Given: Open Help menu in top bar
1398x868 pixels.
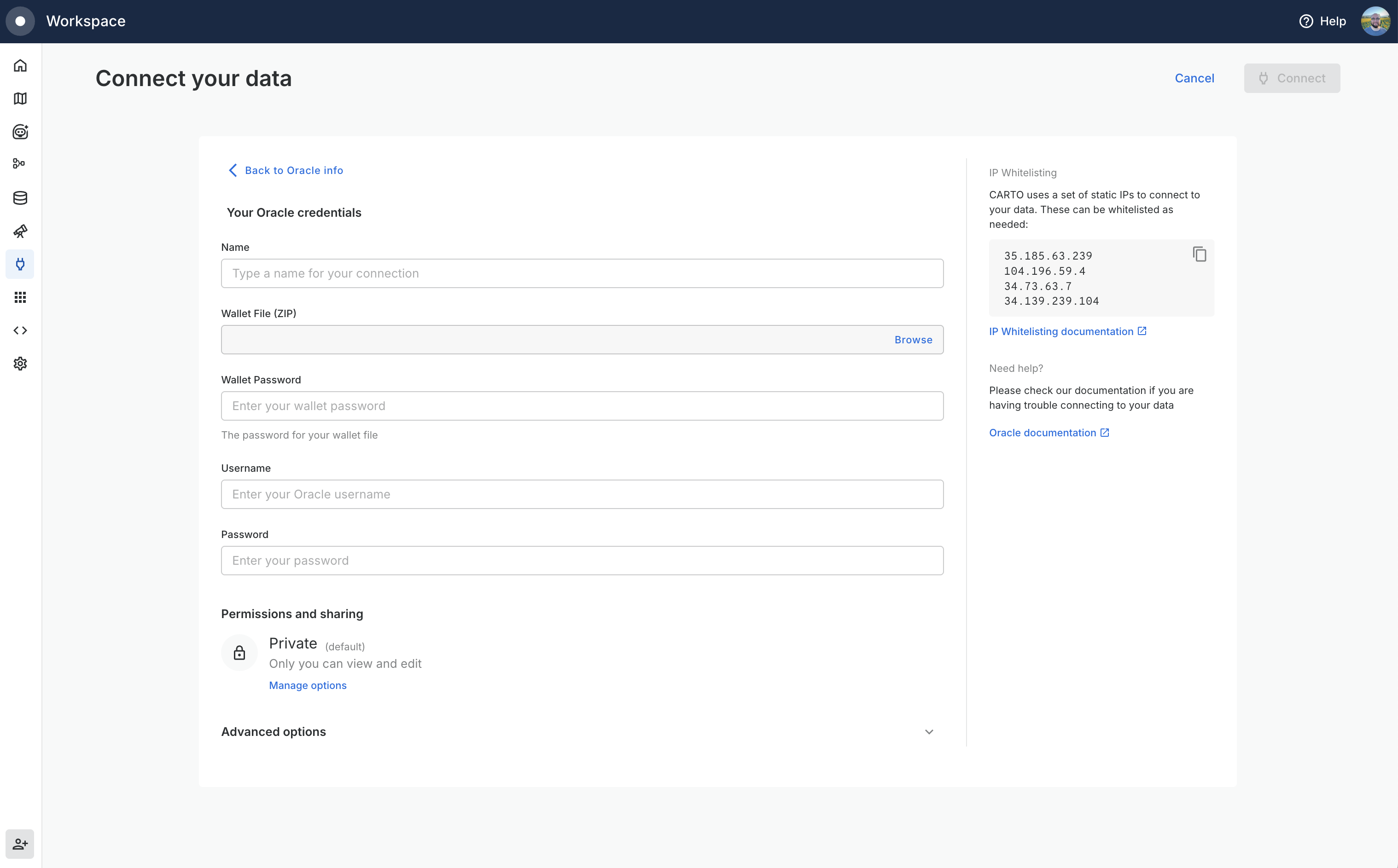Looking at the screenshot, I should point(1323,21).
